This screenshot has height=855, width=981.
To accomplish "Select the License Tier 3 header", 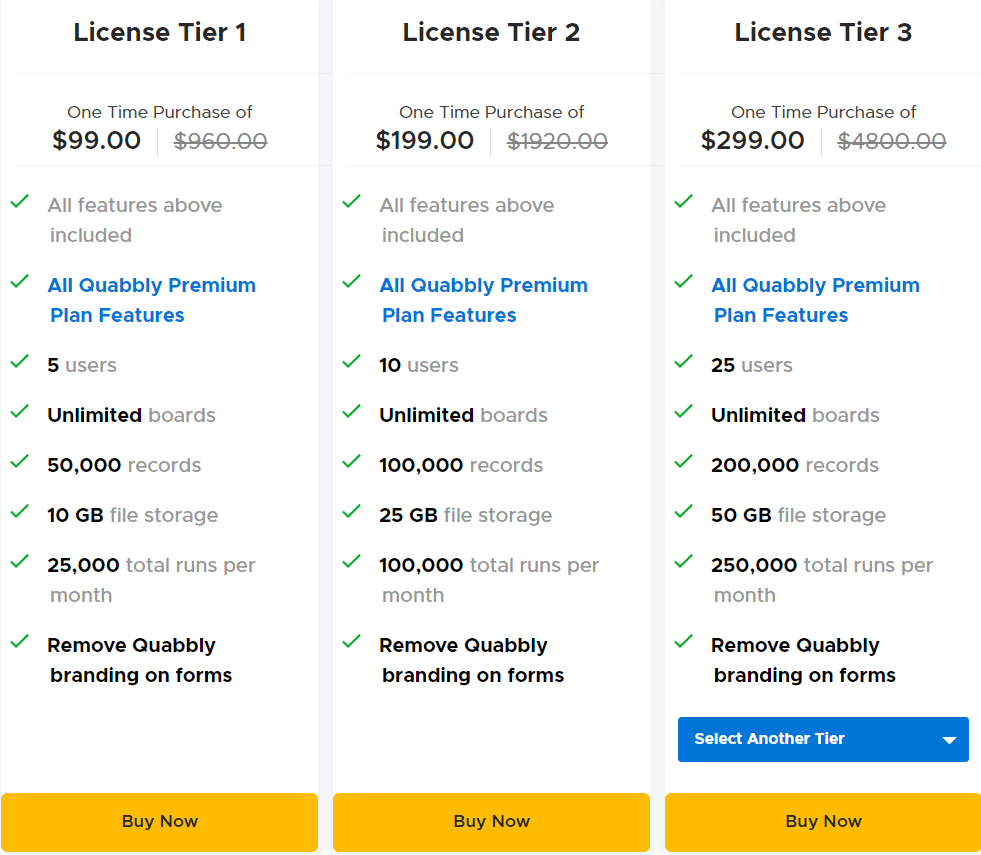I will (823, 32).
